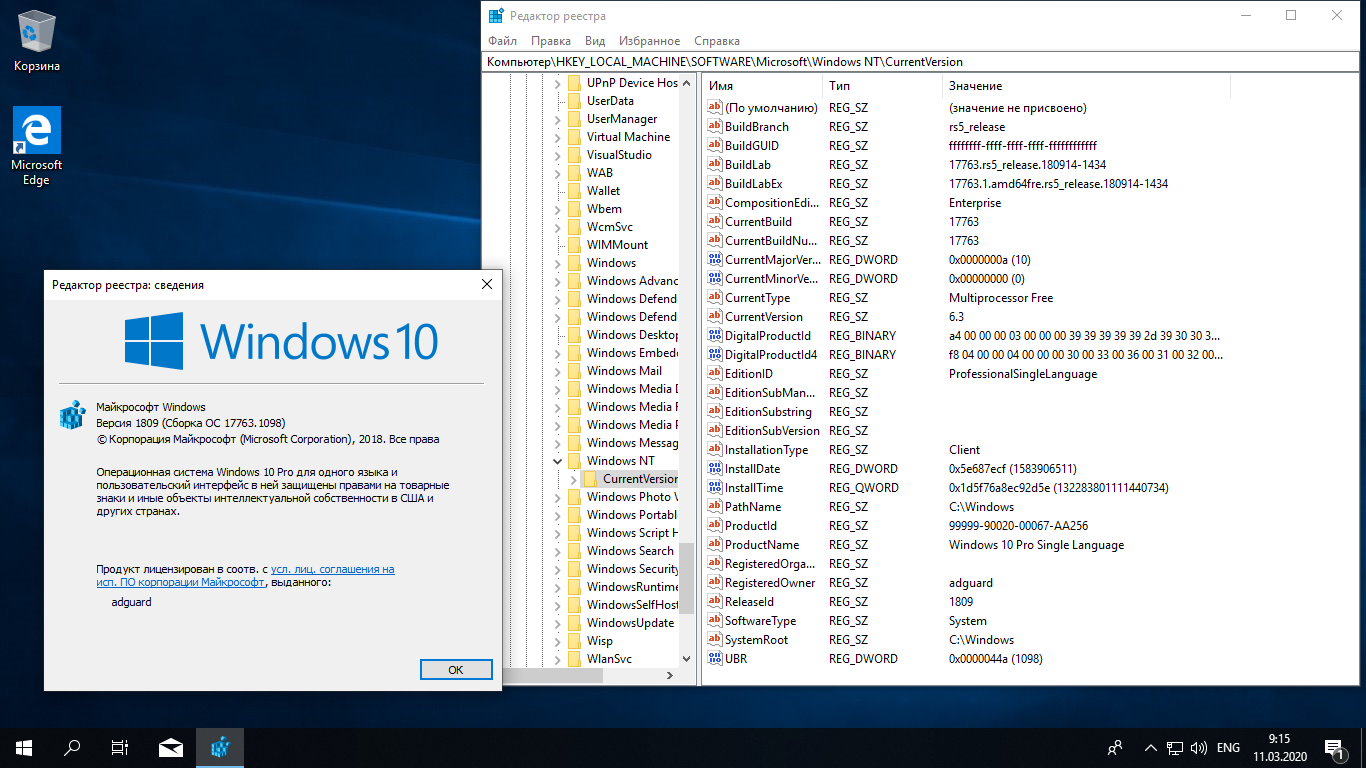Open the Правка menu
The height and width of the screenshot is (768, 1366).
point(551,41)
